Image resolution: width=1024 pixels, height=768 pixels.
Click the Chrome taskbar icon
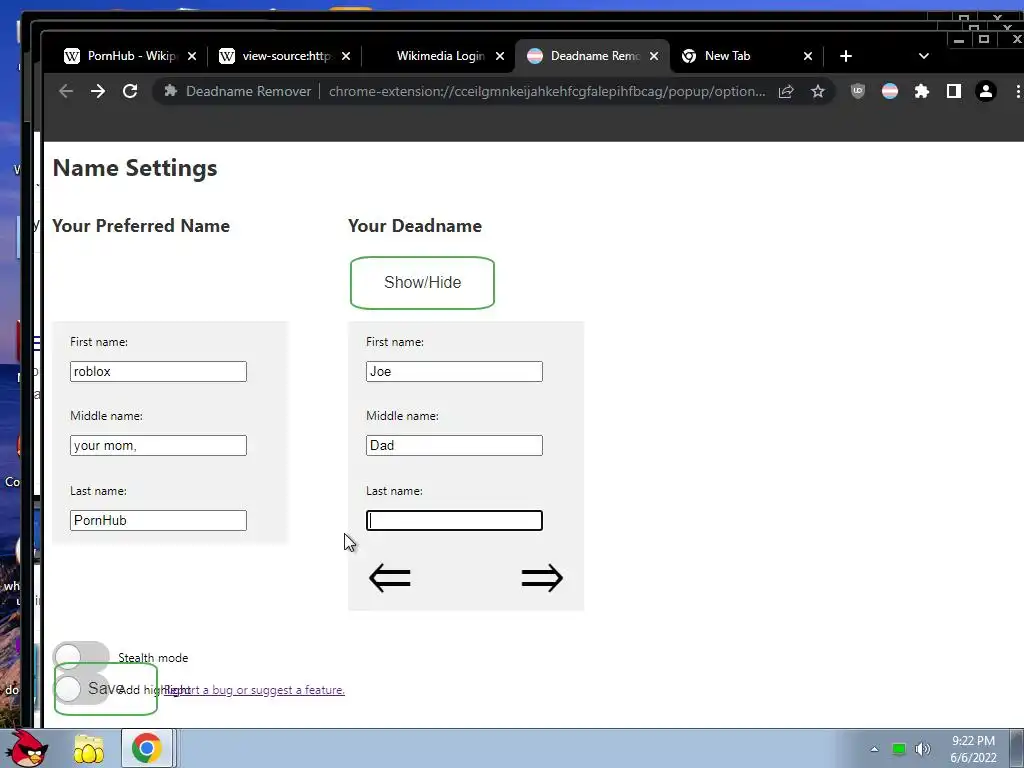click(x=147, y=748)
